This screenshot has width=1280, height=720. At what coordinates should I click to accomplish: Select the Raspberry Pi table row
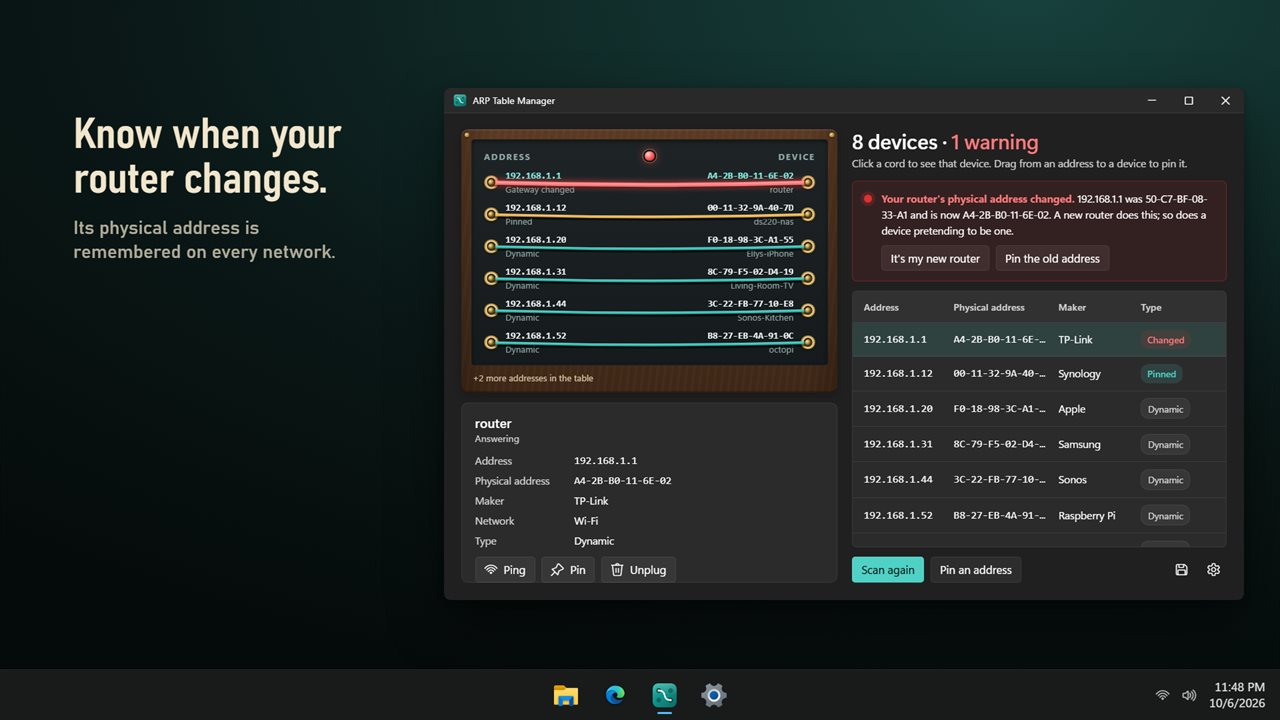click(1039, 516)
